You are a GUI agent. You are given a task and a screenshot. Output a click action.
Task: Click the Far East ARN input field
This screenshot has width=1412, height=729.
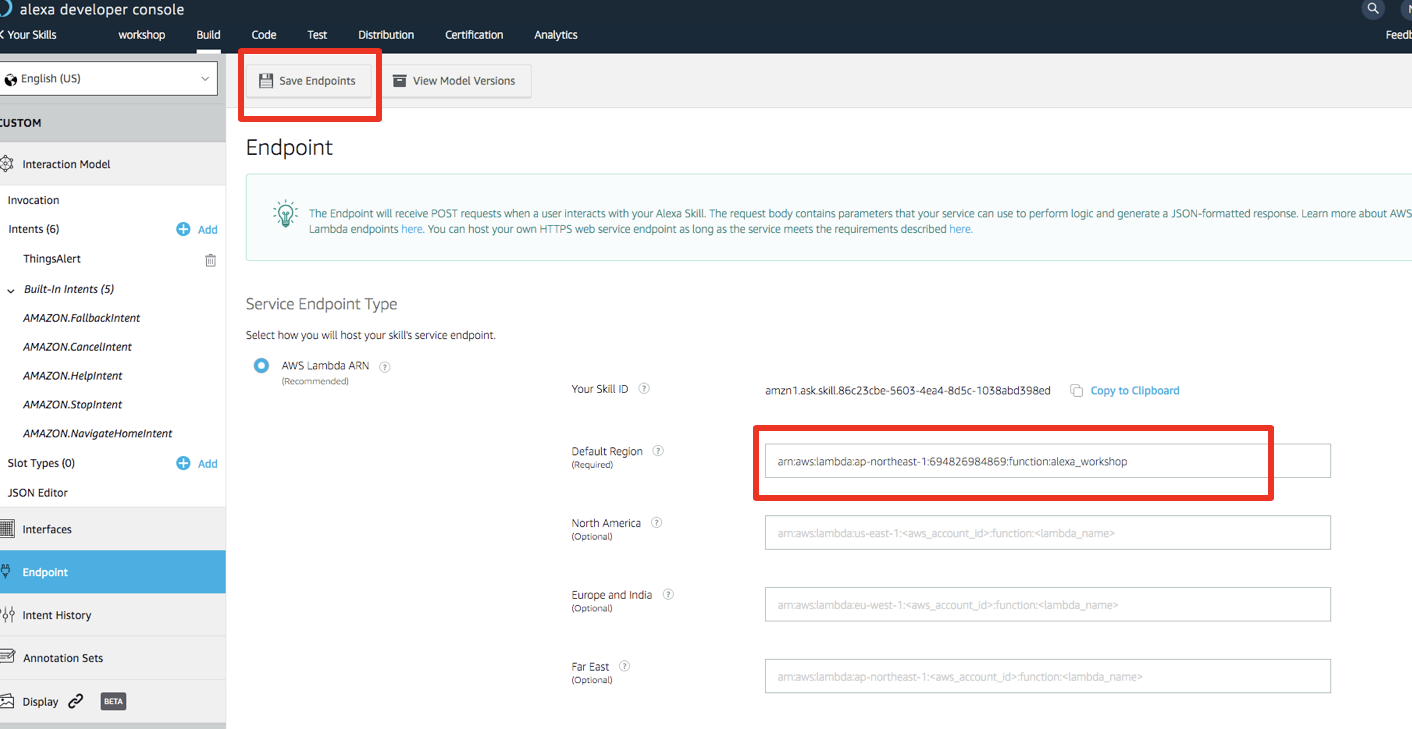[x=1048, y=676]
